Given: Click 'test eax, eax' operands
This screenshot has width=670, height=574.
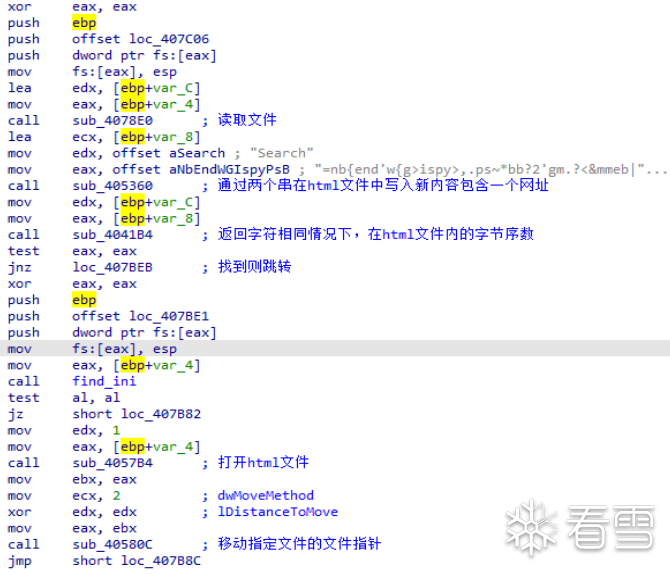Looking at the screenshot, I should pos(104,251).
